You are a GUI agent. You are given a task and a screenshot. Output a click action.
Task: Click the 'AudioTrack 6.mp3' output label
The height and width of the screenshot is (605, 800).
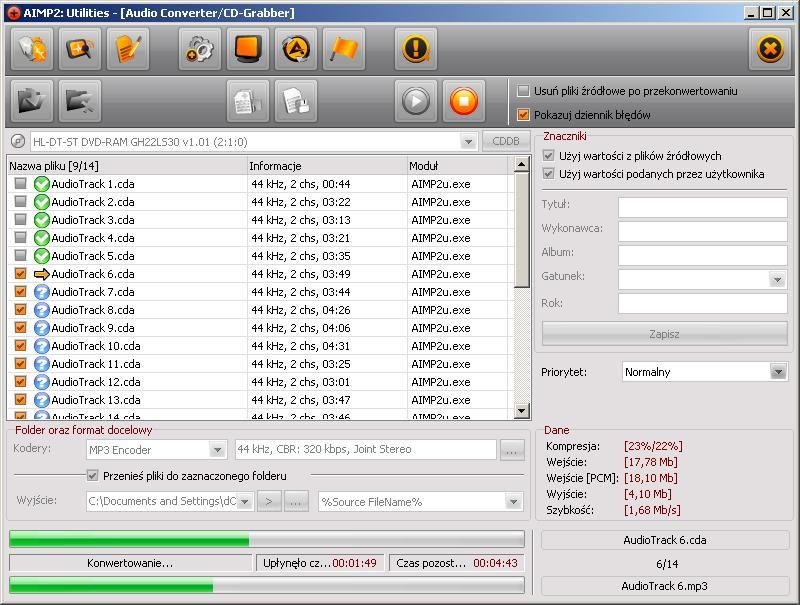665,586
